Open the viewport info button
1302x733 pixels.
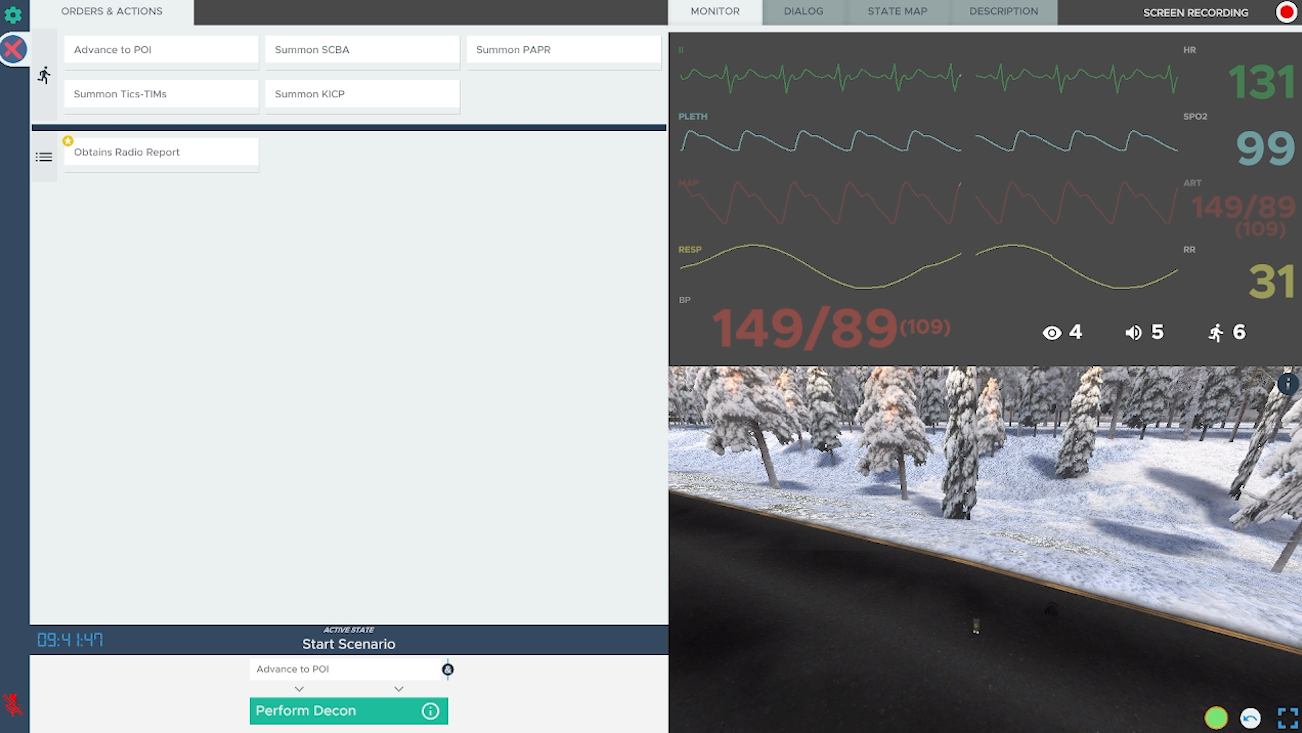click(1288, 384)
